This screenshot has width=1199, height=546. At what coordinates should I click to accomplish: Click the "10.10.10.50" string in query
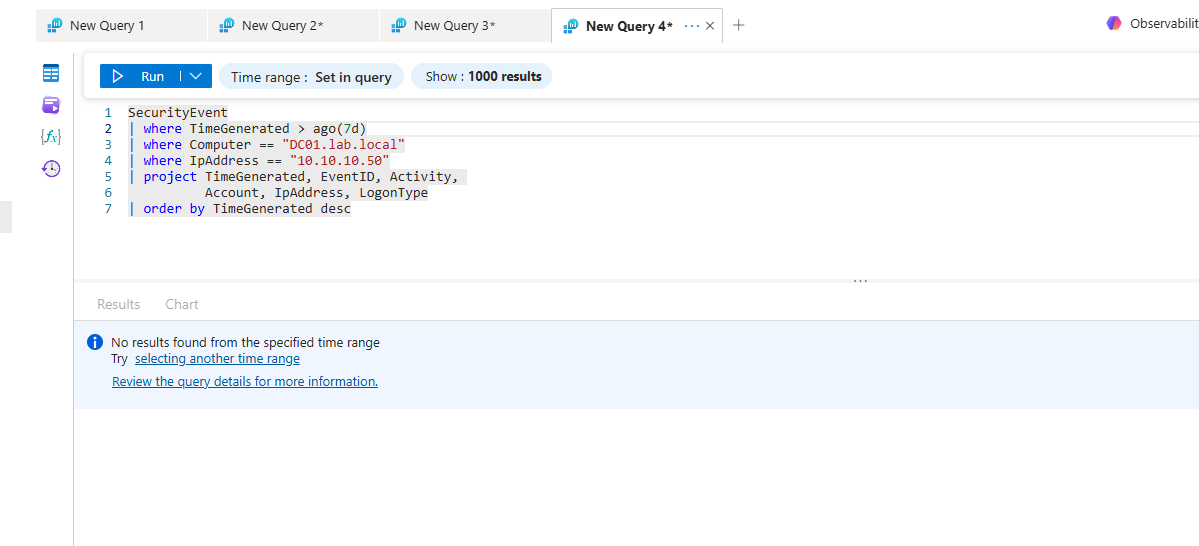click(x=340, y=161)
